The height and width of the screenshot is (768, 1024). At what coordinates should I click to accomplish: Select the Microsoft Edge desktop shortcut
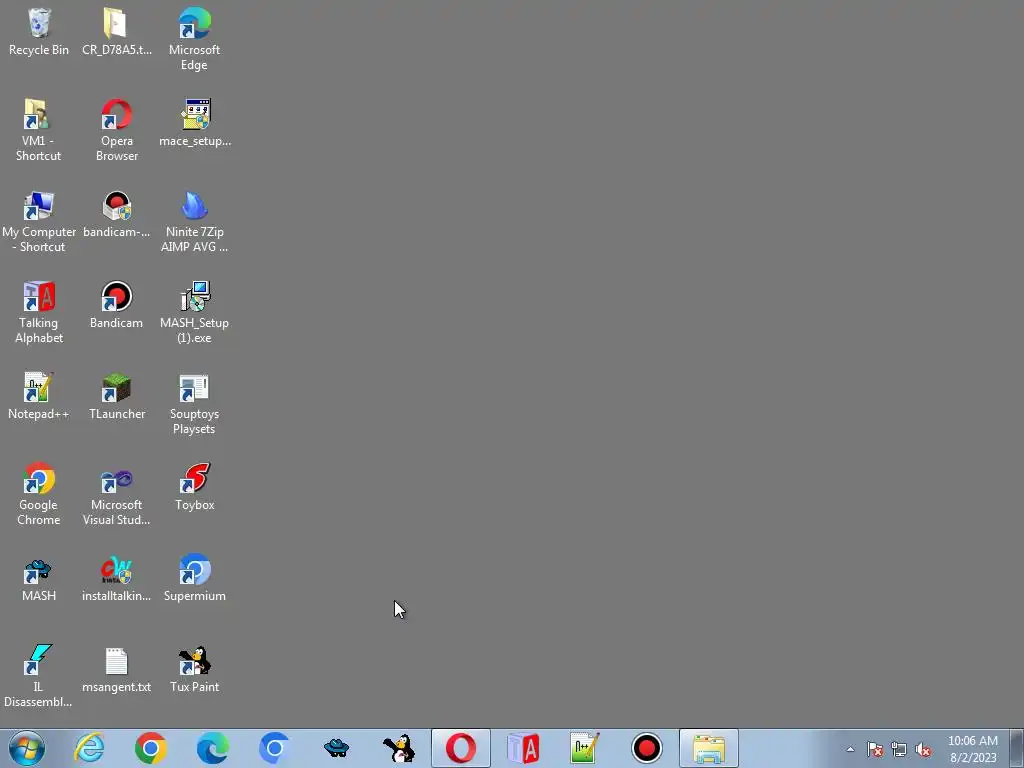194,39
